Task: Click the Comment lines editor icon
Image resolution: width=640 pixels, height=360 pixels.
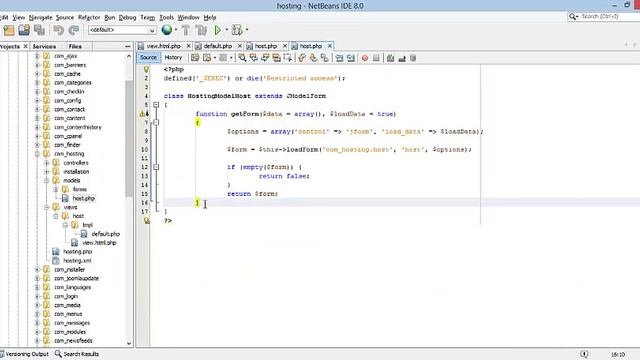Action: [x=391, y=58]
